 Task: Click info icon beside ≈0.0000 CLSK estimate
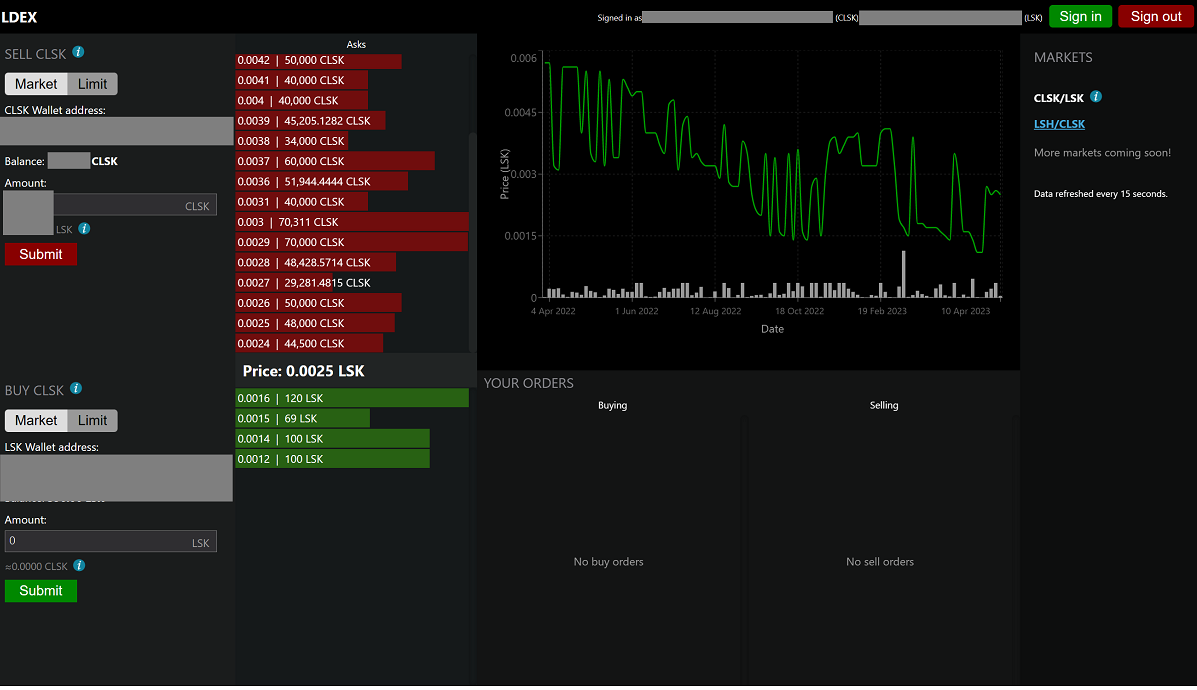[x=79, y=566]
